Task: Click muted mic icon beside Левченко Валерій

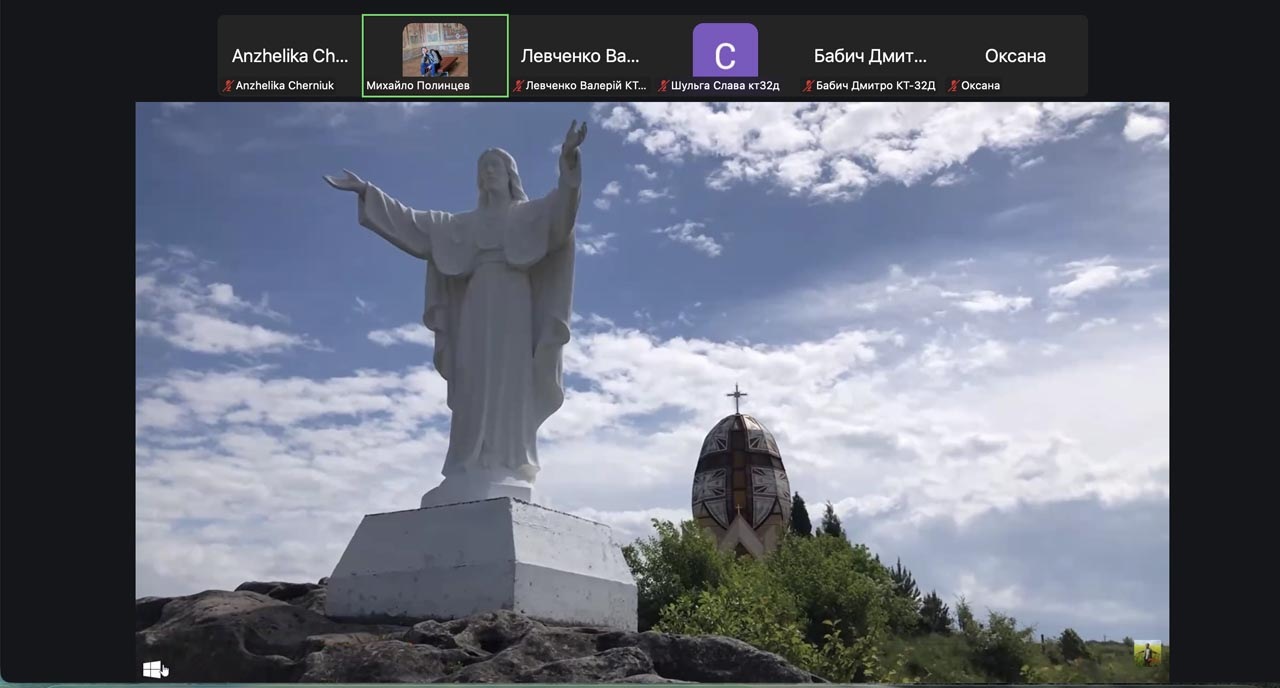Action: click(x=518, y=86)
